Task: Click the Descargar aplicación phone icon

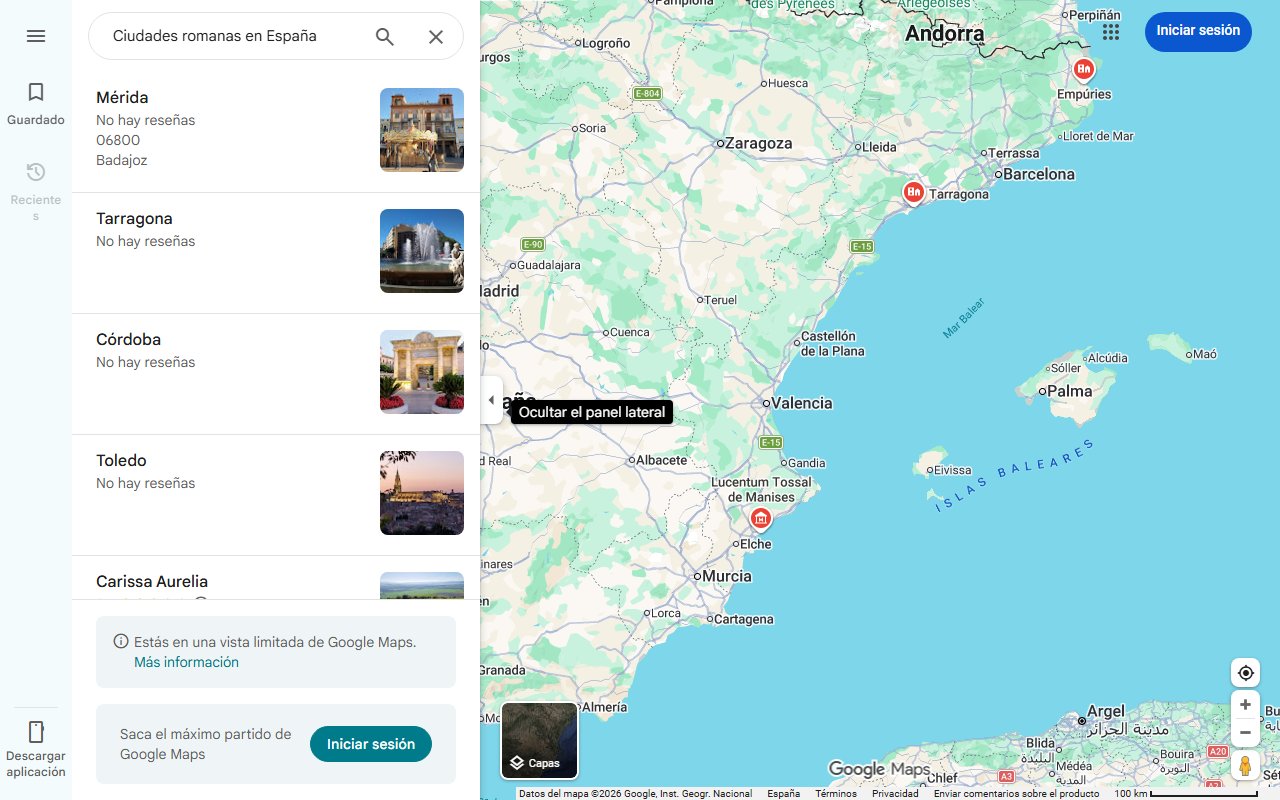Action: [35, 732]
